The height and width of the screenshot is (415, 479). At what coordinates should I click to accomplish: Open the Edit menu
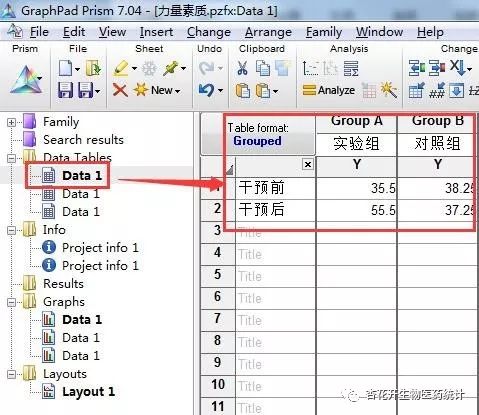tap(74, 32)
